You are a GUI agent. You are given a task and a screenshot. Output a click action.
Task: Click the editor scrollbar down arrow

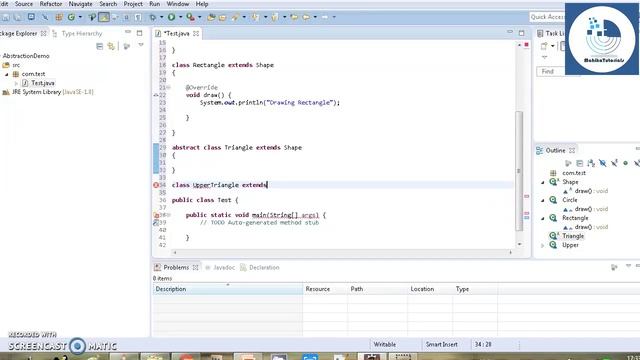pyautogui.click(x=519, y=244)
